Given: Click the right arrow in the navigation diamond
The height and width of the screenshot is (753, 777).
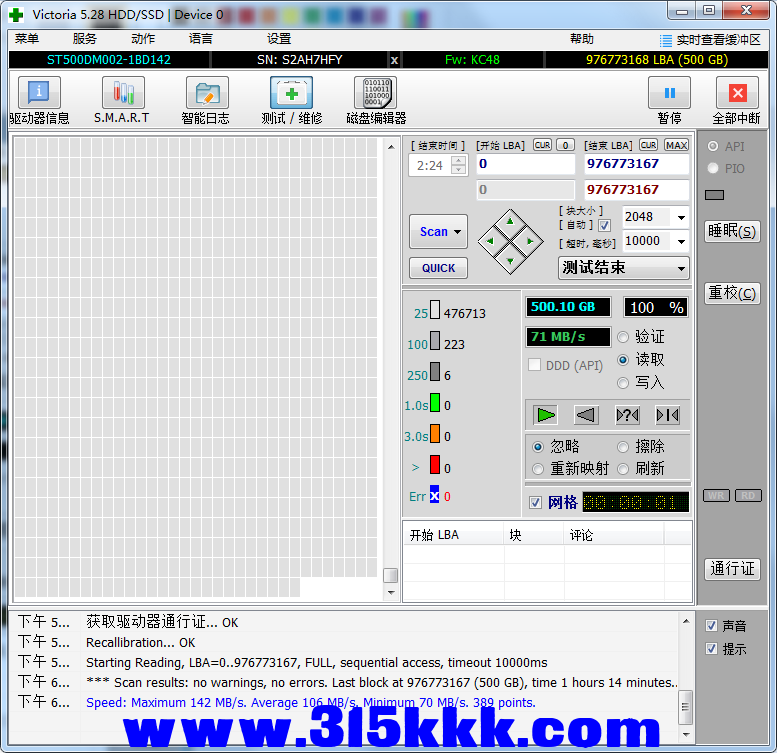Looking at the screenshot, I should point(531,241).
